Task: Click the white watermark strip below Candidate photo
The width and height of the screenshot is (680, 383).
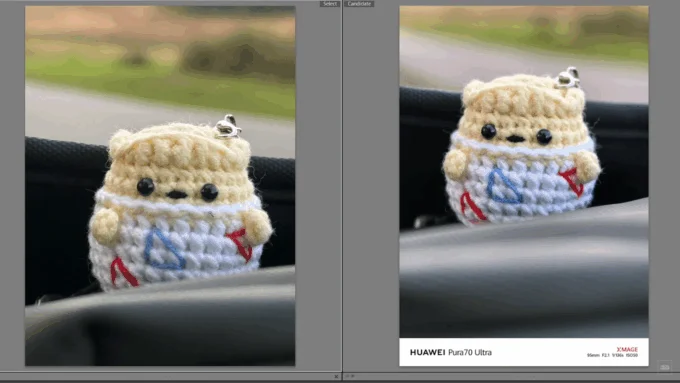Action: (524, 352)
